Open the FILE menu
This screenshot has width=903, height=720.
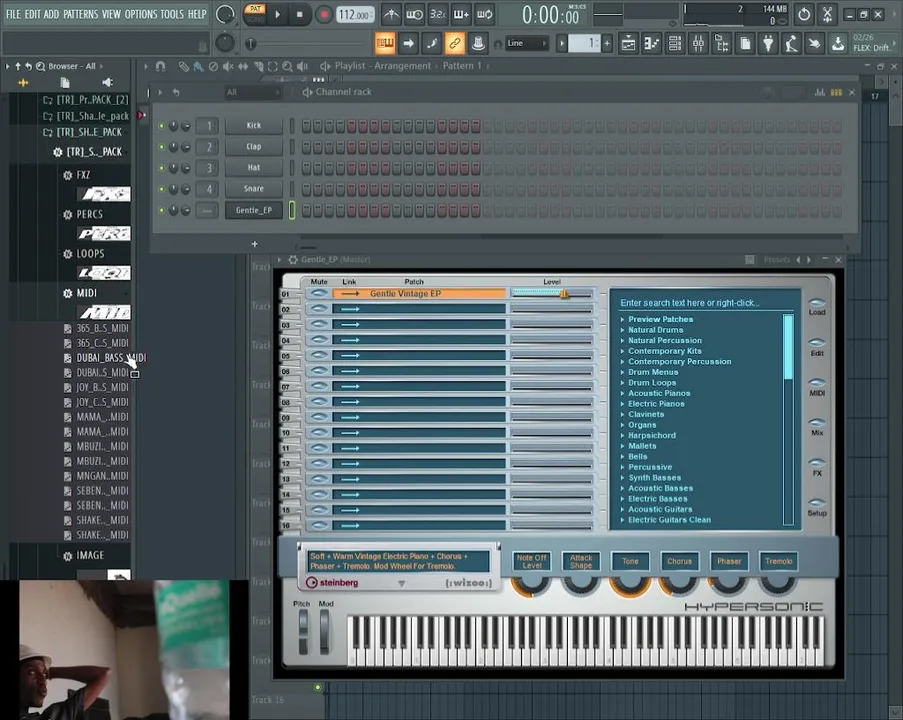click(x=13, y=14)
